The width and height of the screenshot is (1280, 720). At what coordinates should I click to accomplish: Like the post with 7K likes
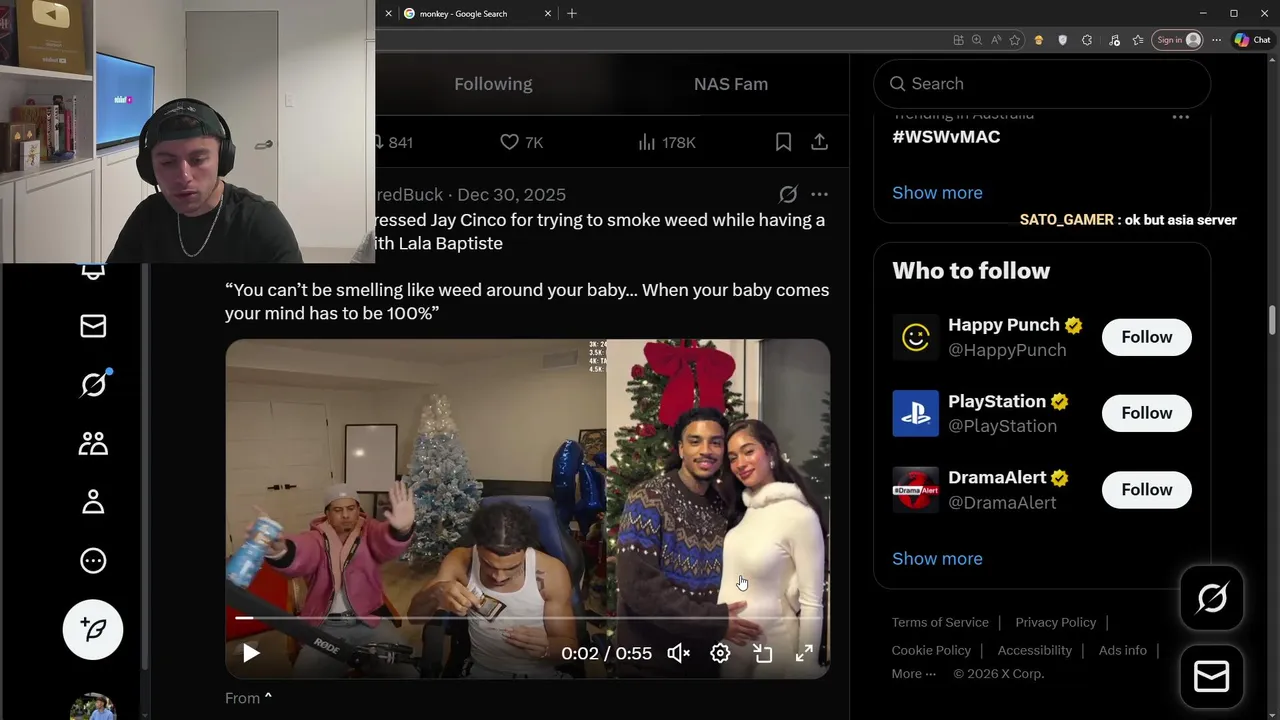pyautogui.click(x=521, y=142)
